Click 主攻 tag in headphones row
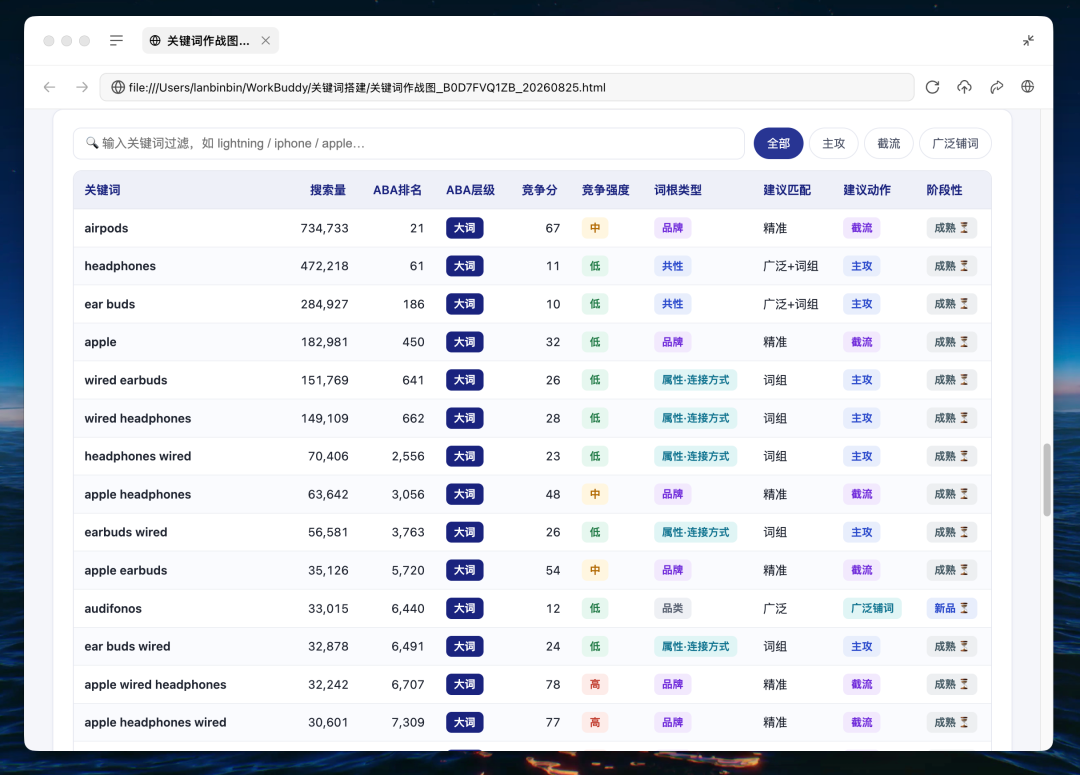Screen dimensions: 1080x775 click(862, 266)
